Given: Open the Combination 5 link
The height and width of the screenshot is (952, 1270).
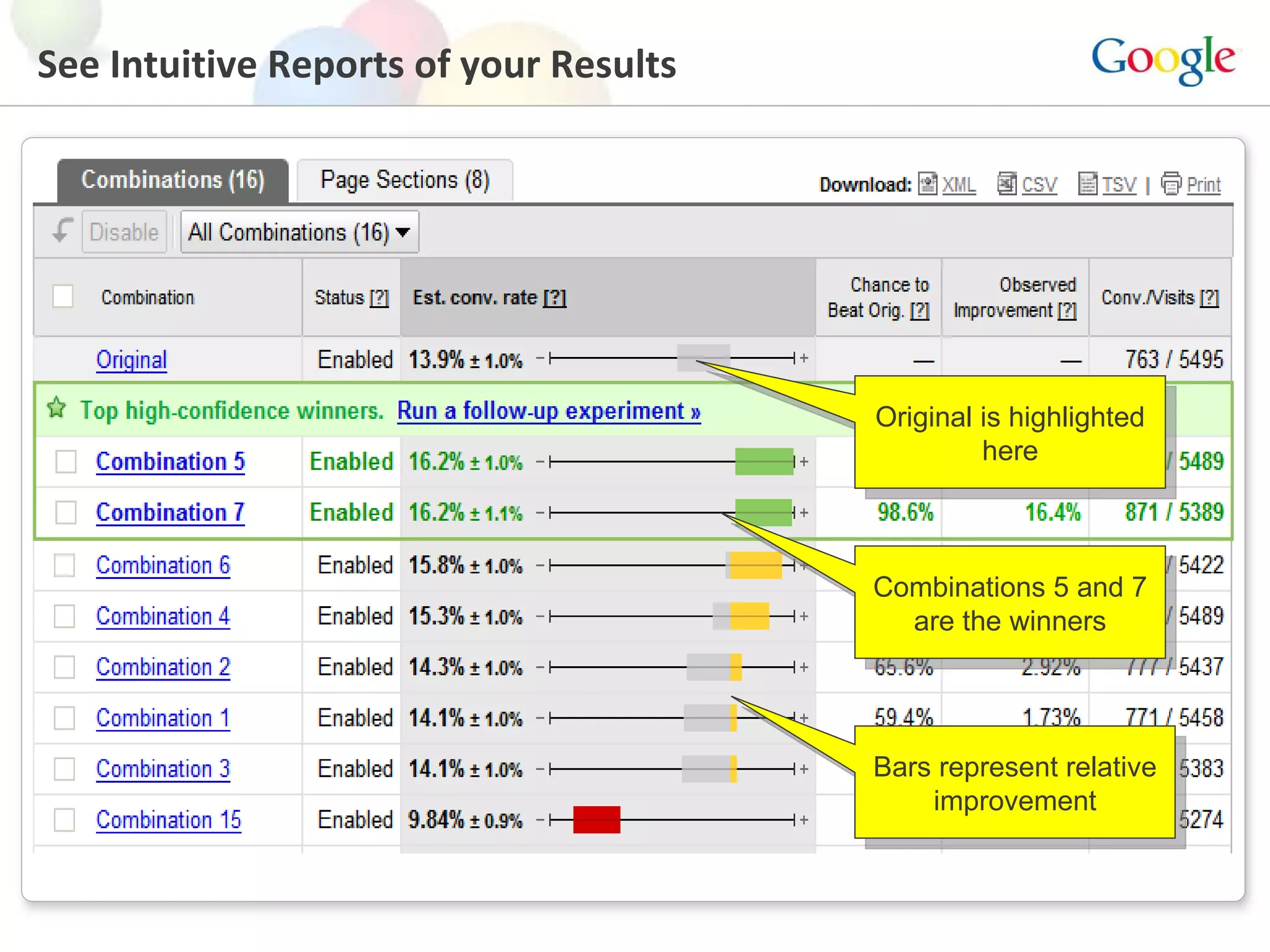Looking at the screenshot, I should (x=171, y=462).
